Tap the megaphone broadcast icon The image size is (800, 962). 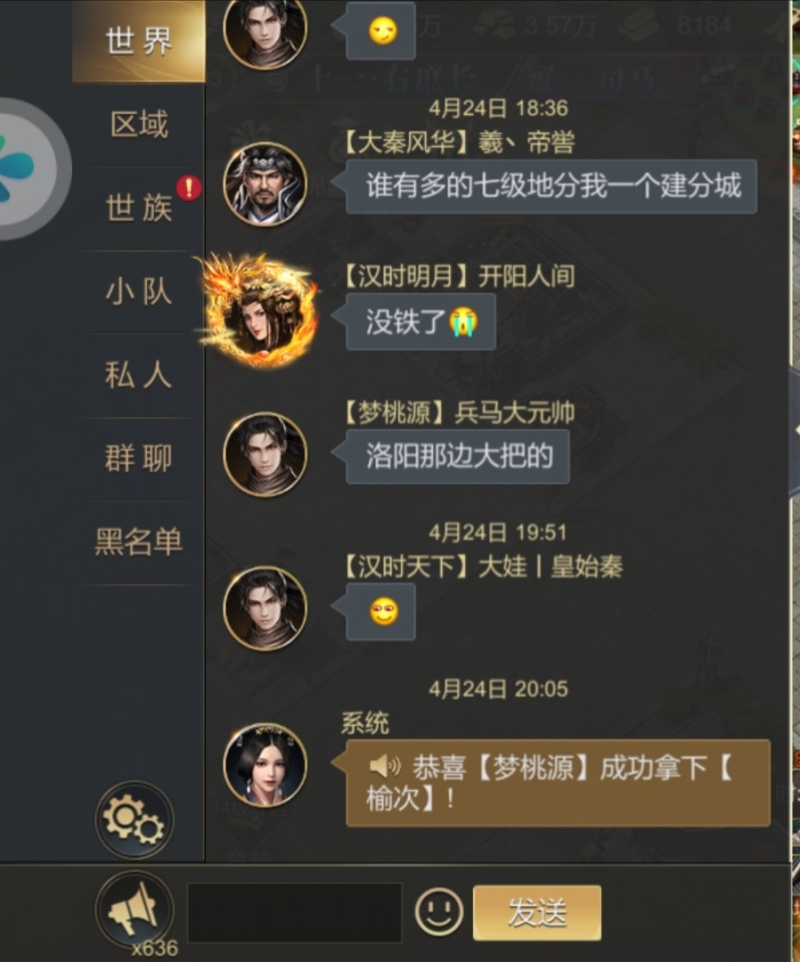[x=134, y=909]
